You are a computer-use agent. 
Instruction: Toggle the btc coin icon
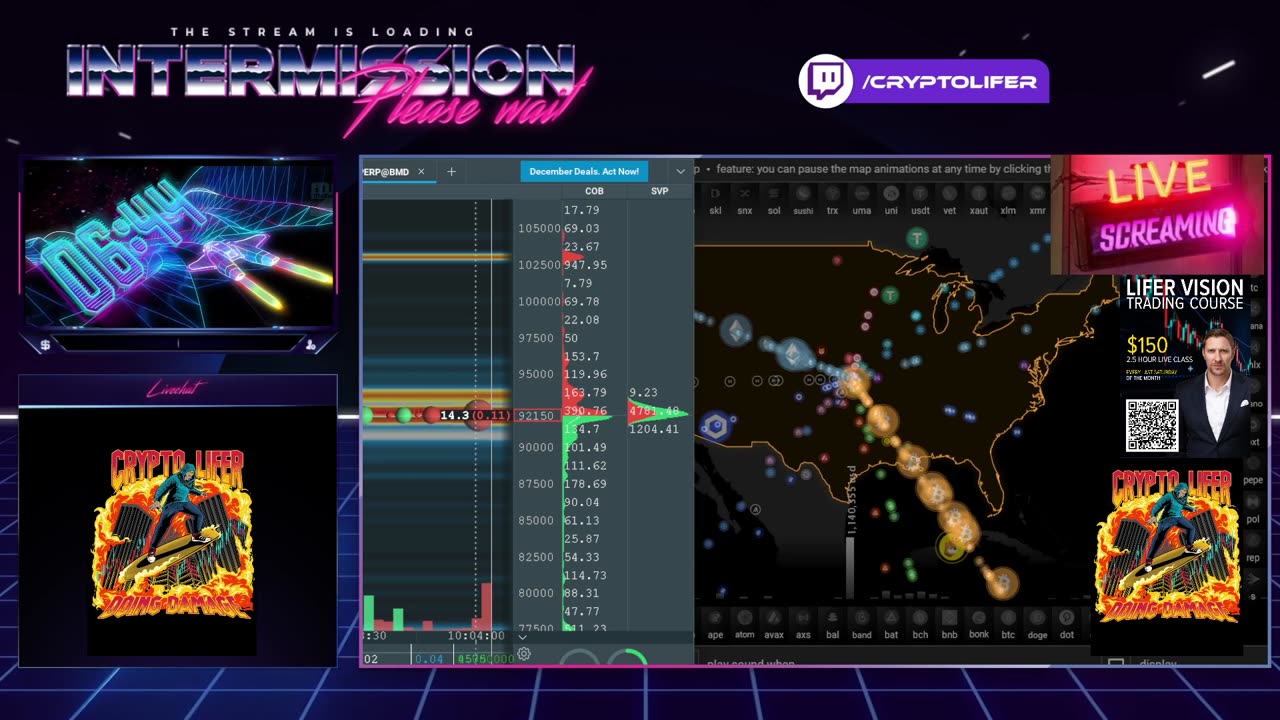pyautogui.click(x=1008, y=618)
